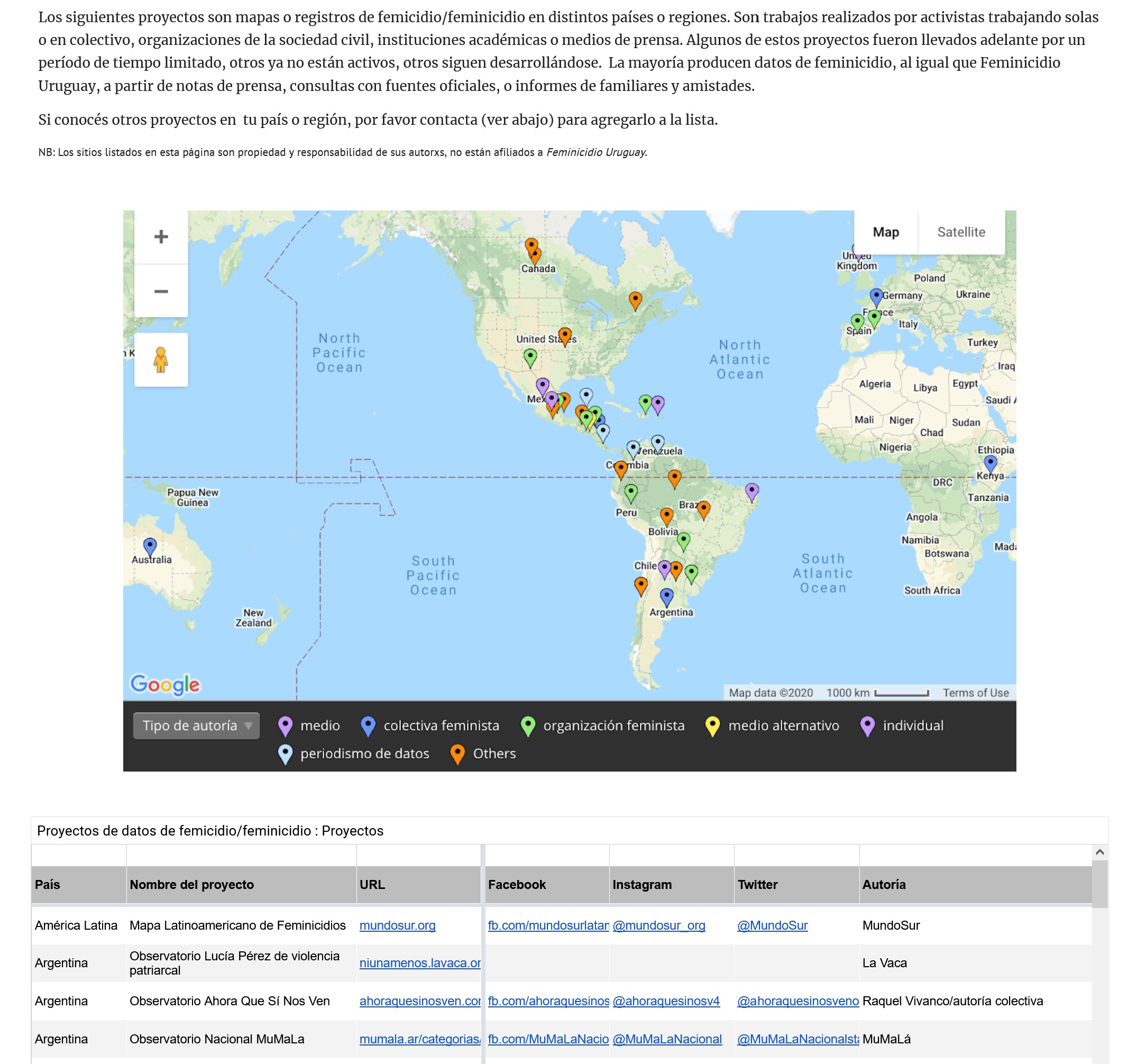Click the periodismo de datos legend pin

pyautogui.click(x=286, y=755)
